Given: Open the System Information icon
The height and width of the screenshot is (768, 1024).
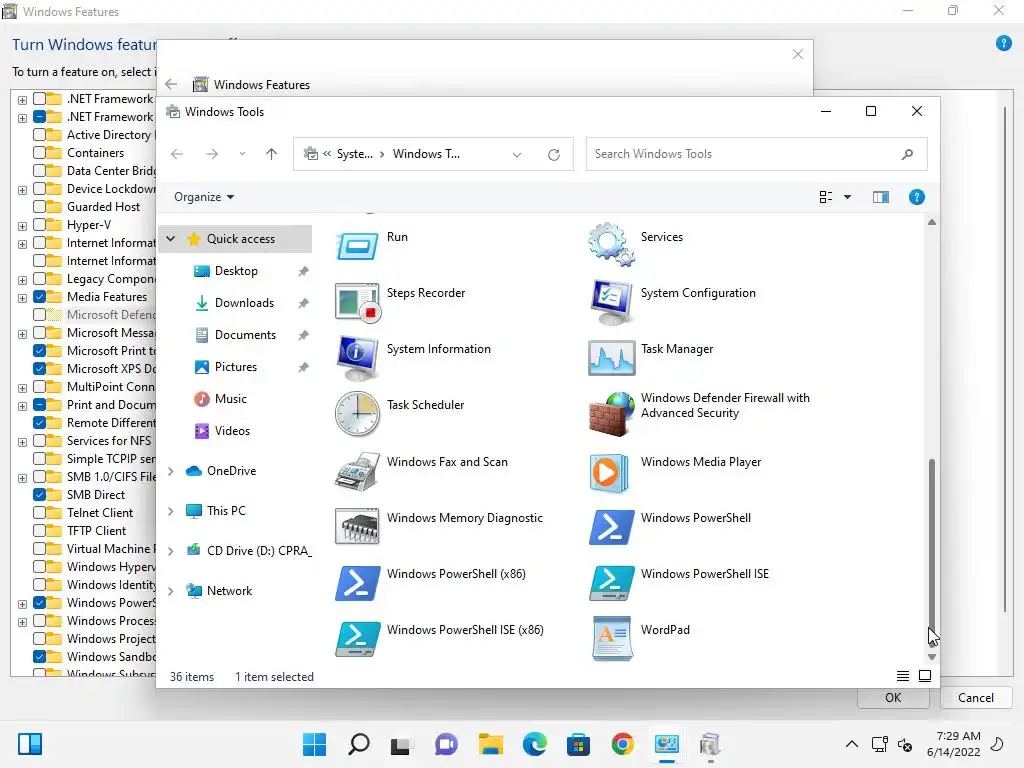Looking at the screenshot, I should [x=357, y=358].
